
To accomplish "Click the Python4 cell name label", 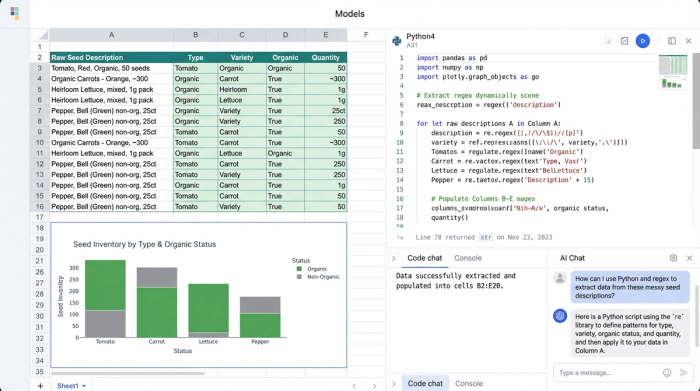I will click(420, 37).
